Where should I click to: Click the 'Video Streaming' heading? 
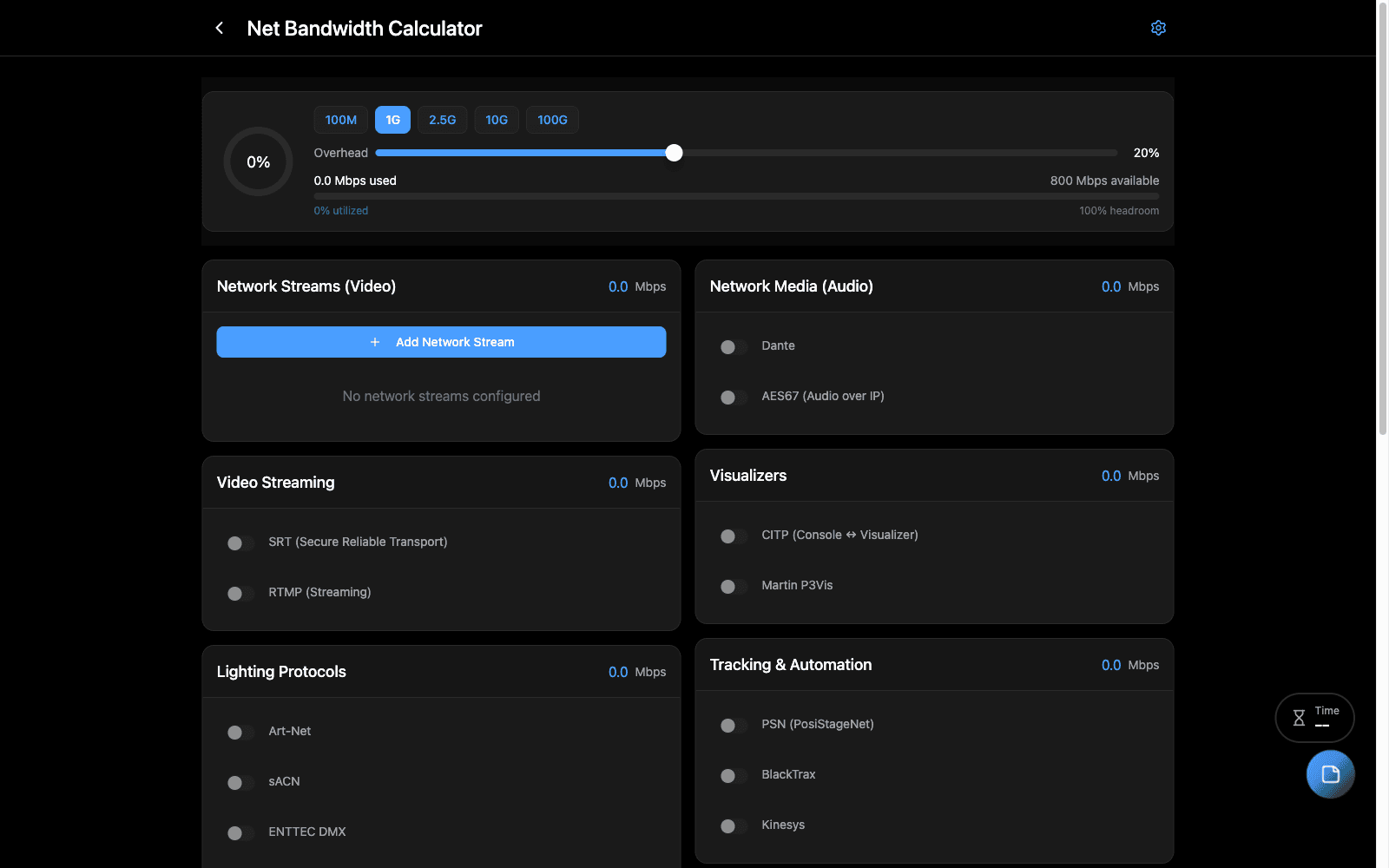[275, 483]
